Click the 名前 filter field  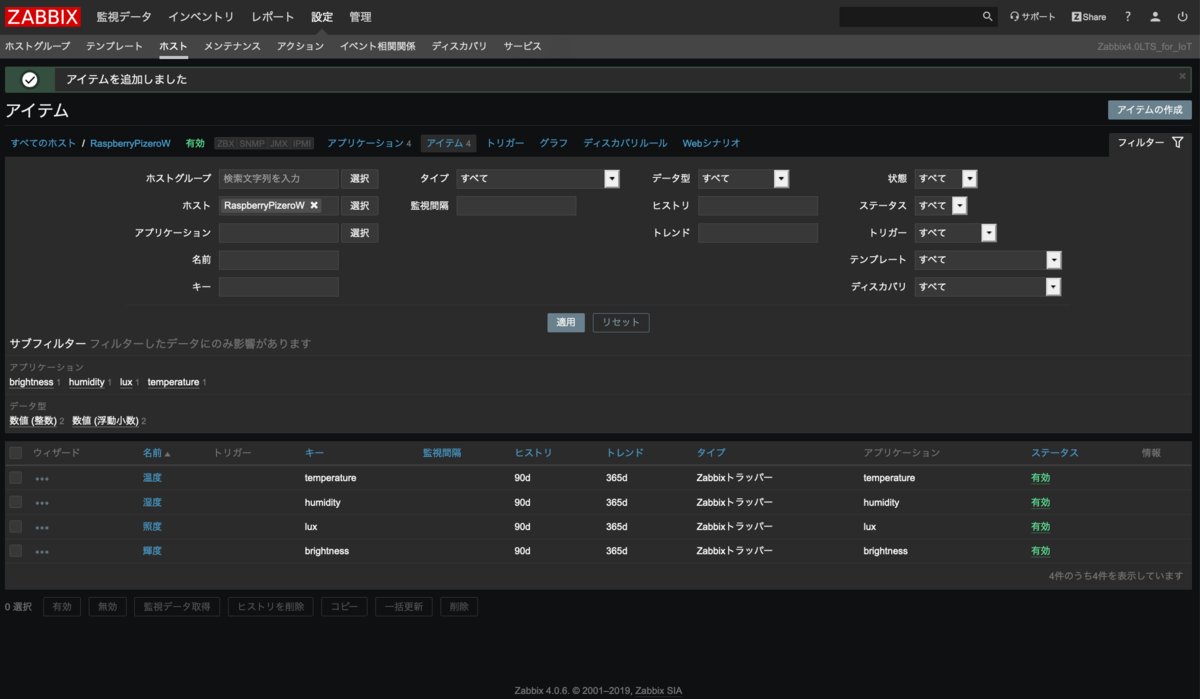point(279,260)
